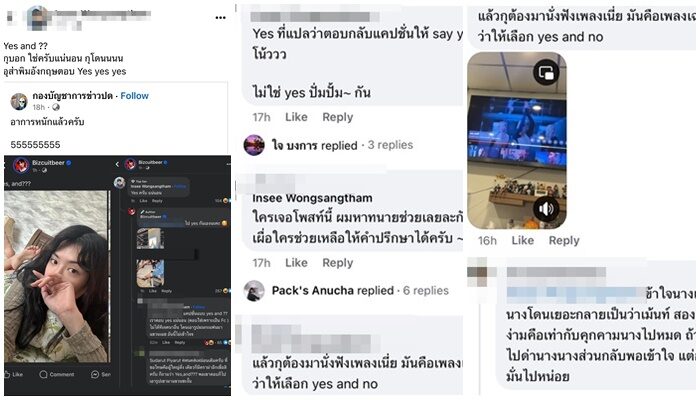700x400 pixels.
Task: Open Pack's Anucha avatar picture
Action: tap(254, 291)
